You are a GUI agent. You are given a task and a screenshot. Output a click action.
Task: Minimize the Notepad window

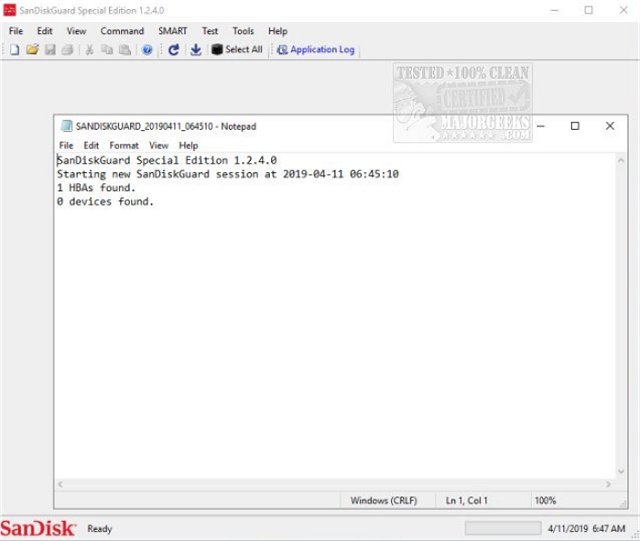point(541,126)
